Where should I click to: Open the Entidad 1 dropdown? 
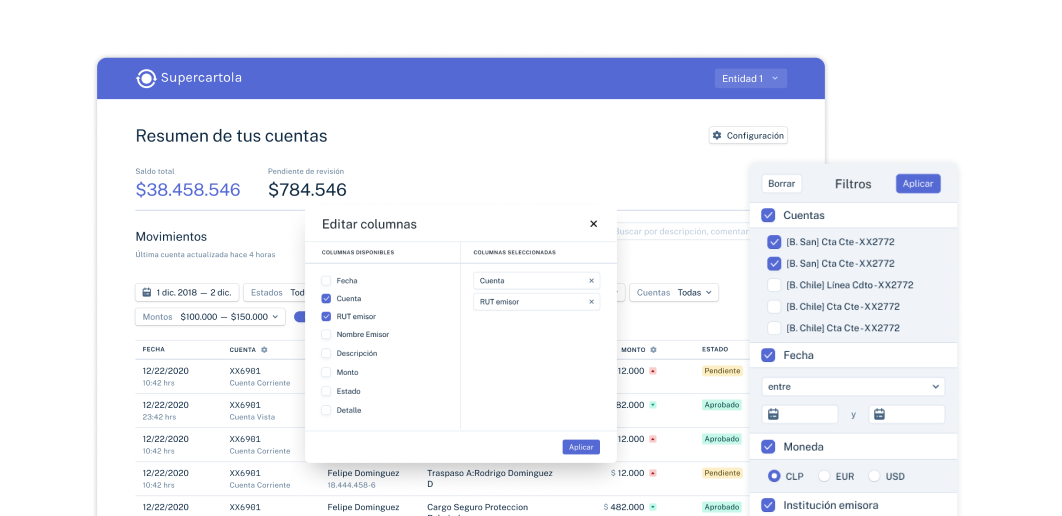[x=750, y=79]
